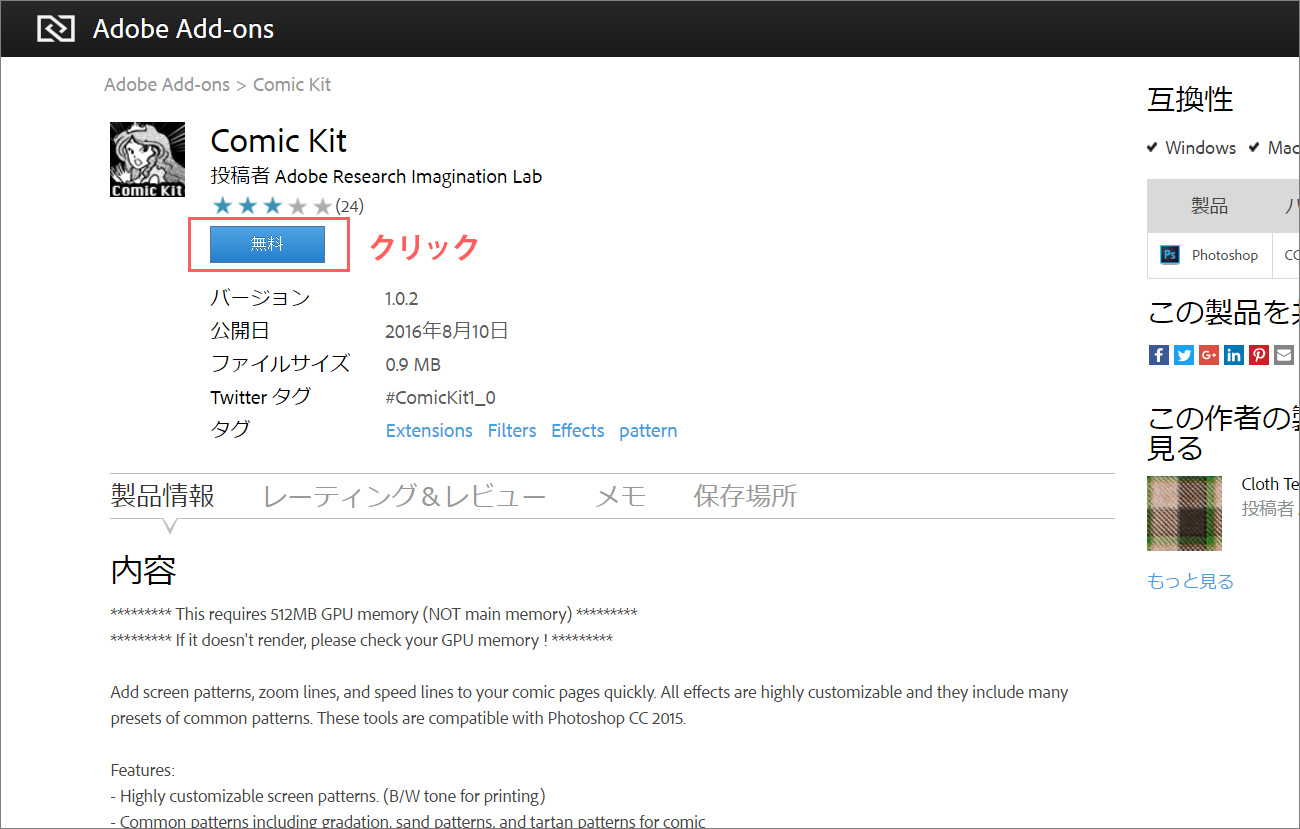Screen dimensions: 1300x829
Task: Click 投稿者 Adobe Research Imagination Lab text
Action: coord(376,177)
